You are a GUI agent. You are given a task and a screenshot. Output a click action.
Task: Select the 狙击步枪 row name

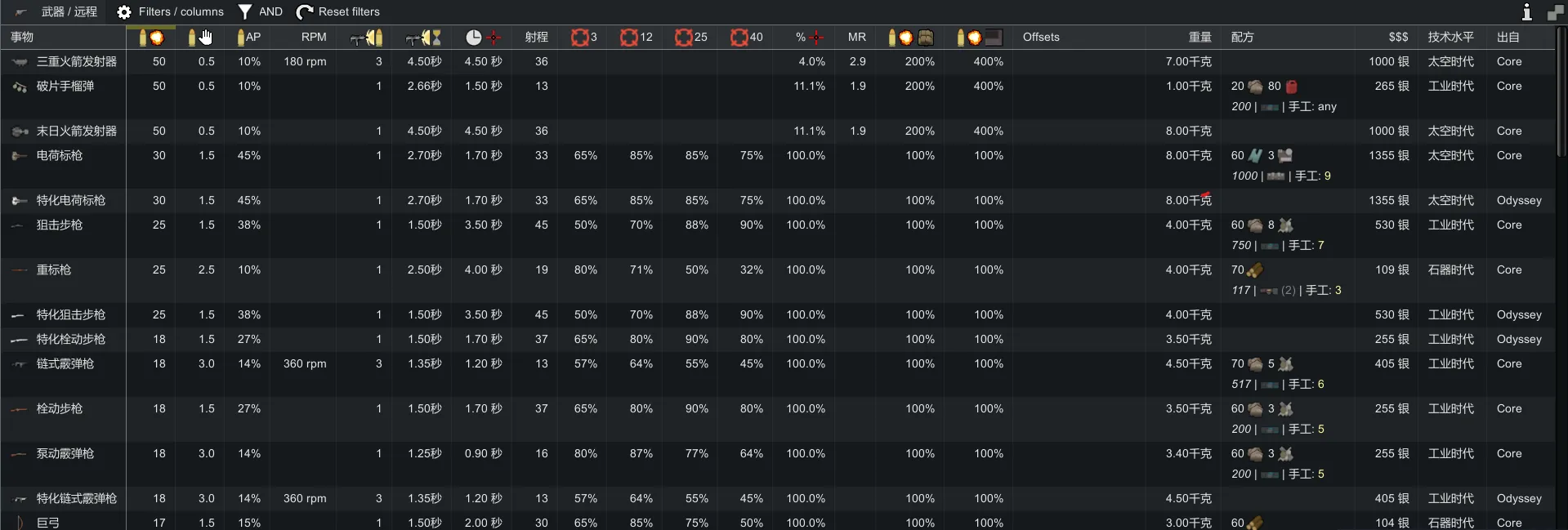[59, 225]
